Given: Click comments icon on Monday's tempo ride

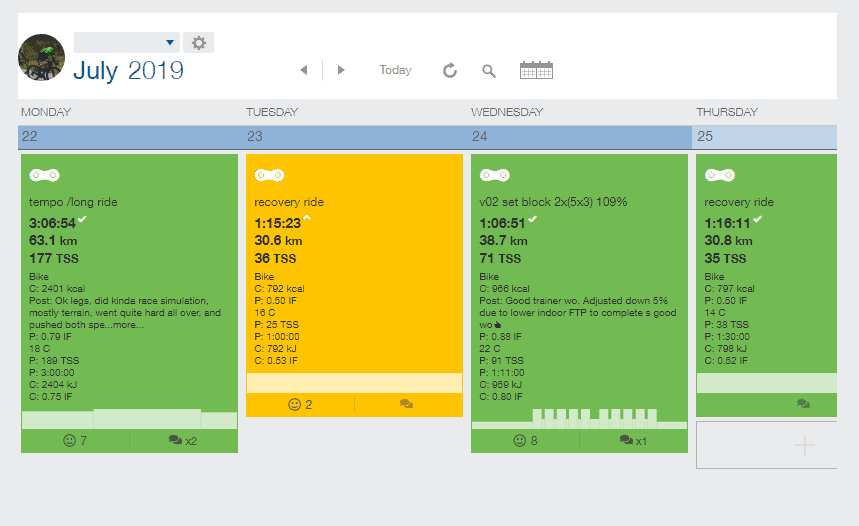Looking at the screenshot, I should click(x=176, y=440).
